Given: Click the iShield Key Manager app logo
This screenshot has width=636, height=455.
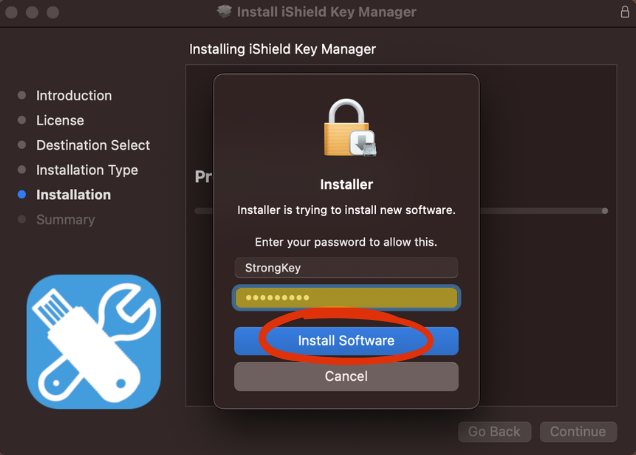Looking at the screenshot, I should (x=94, y=341).
